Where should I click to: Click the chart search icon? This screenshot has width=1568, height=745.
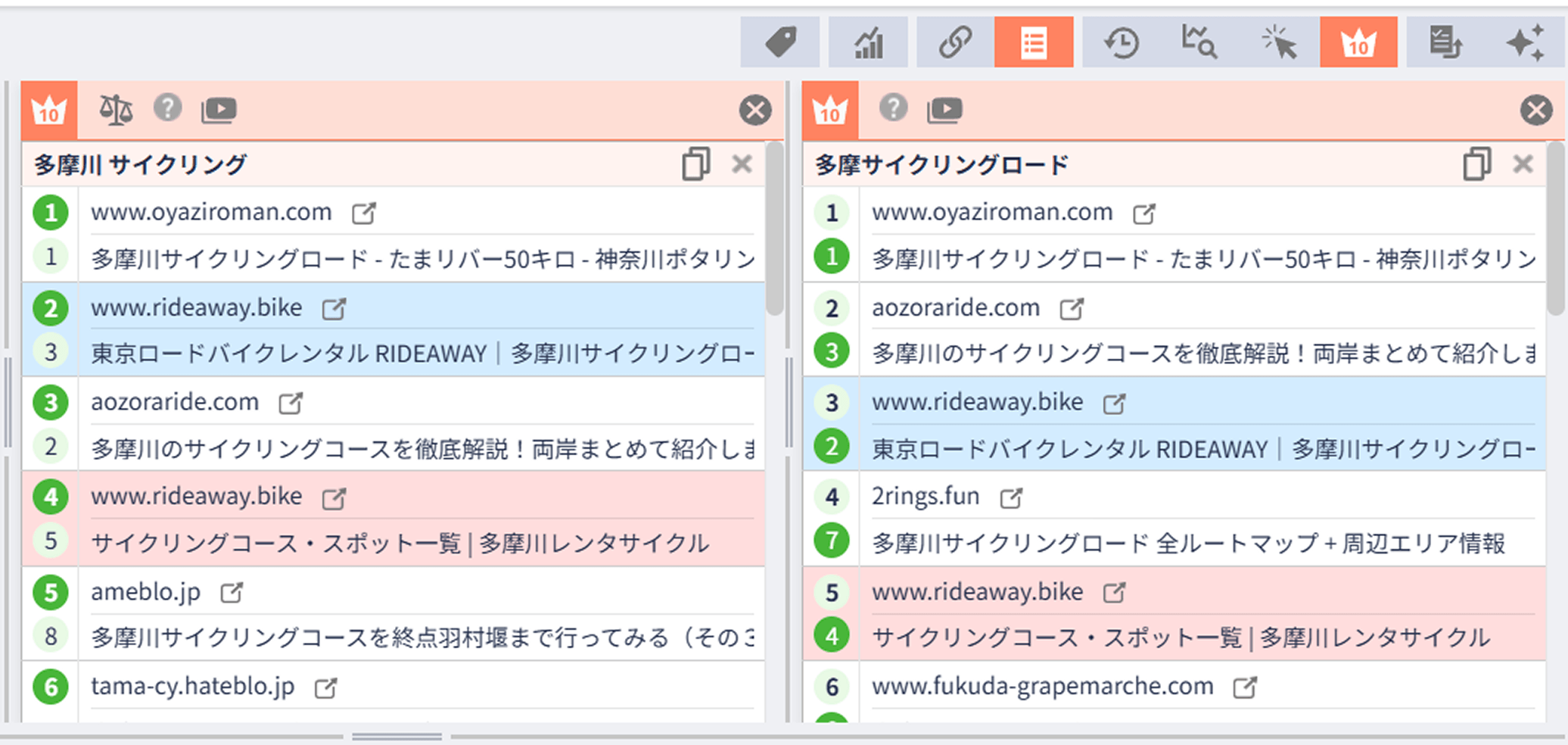click(x=1199, y=42)
